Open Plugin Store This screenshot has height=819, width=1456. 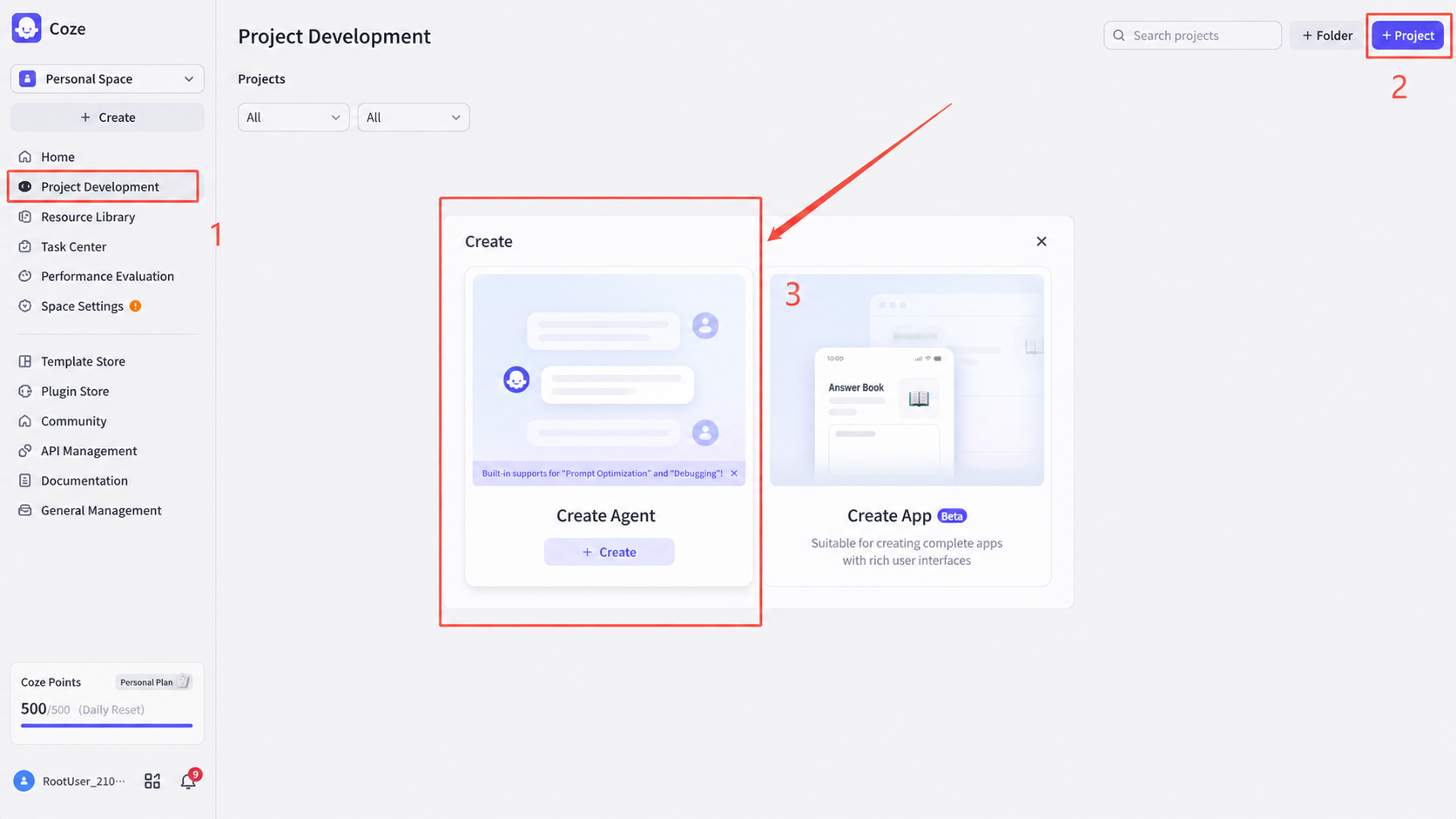pos(75,391)
